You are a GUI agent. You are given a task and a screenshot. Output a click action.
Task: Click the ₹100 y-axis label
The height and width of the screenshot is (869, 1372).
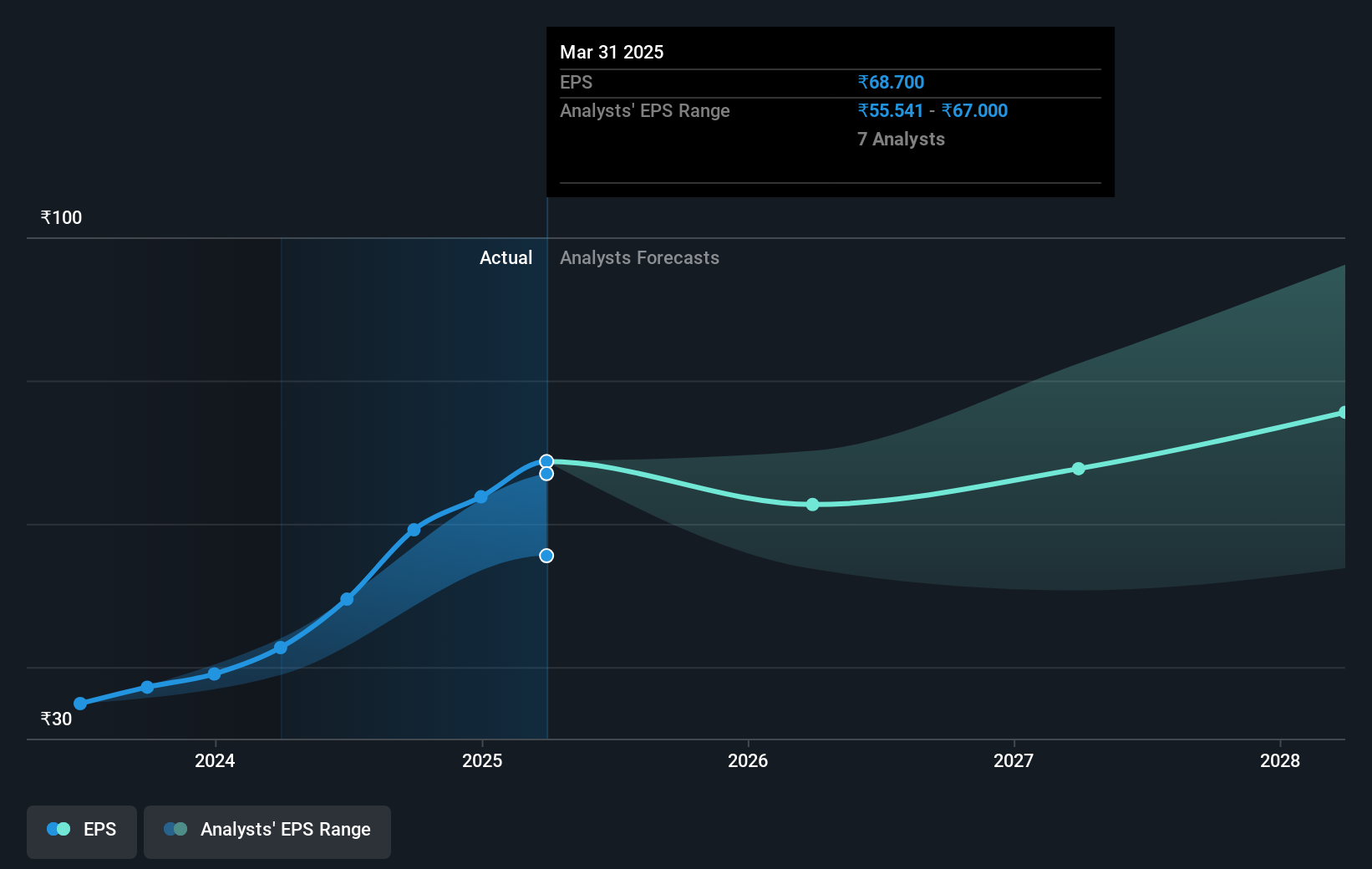pyautogui.click(x=61, y=218)
